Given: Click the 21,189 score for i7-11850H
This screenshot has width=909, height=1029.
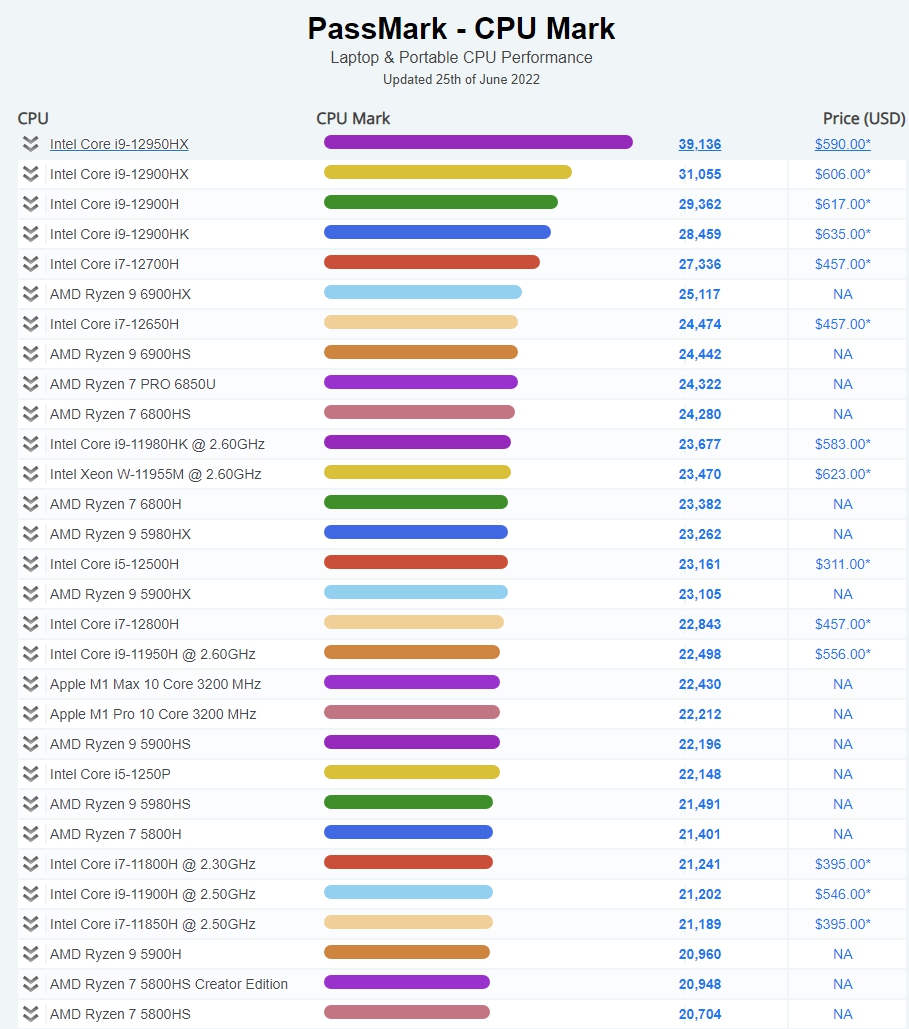Looking at the screenshot, I should click(700, 925).
